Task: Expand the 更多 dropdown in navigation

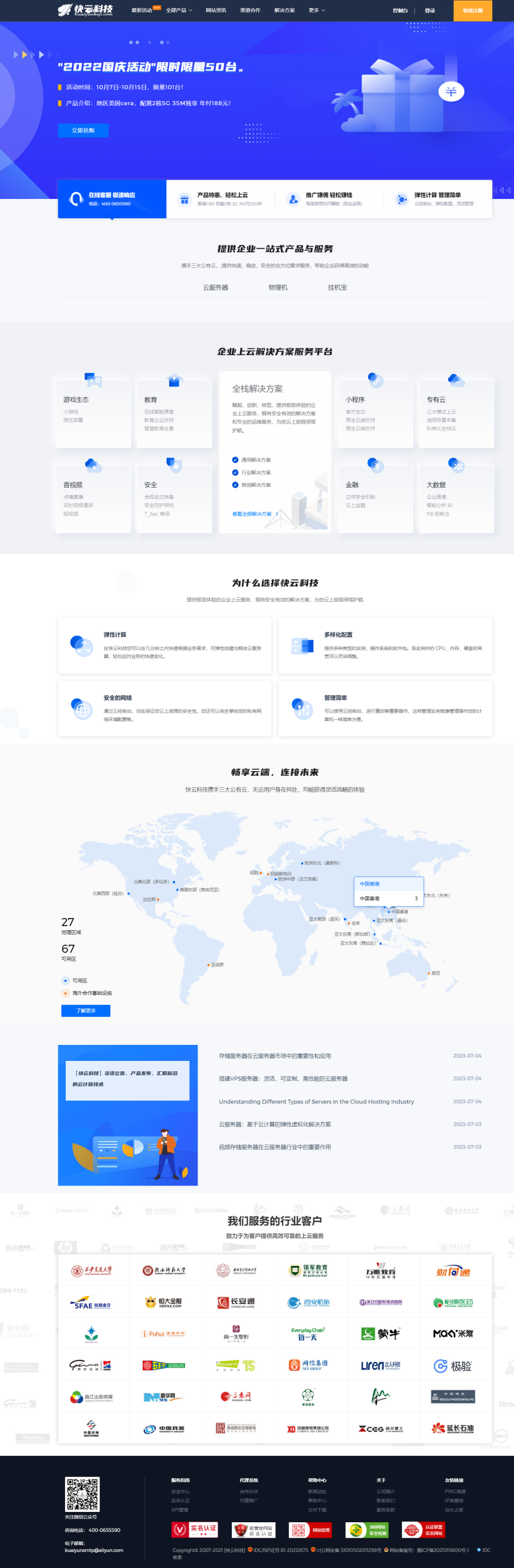Action: pyautogui.click(x=316, y=10)
